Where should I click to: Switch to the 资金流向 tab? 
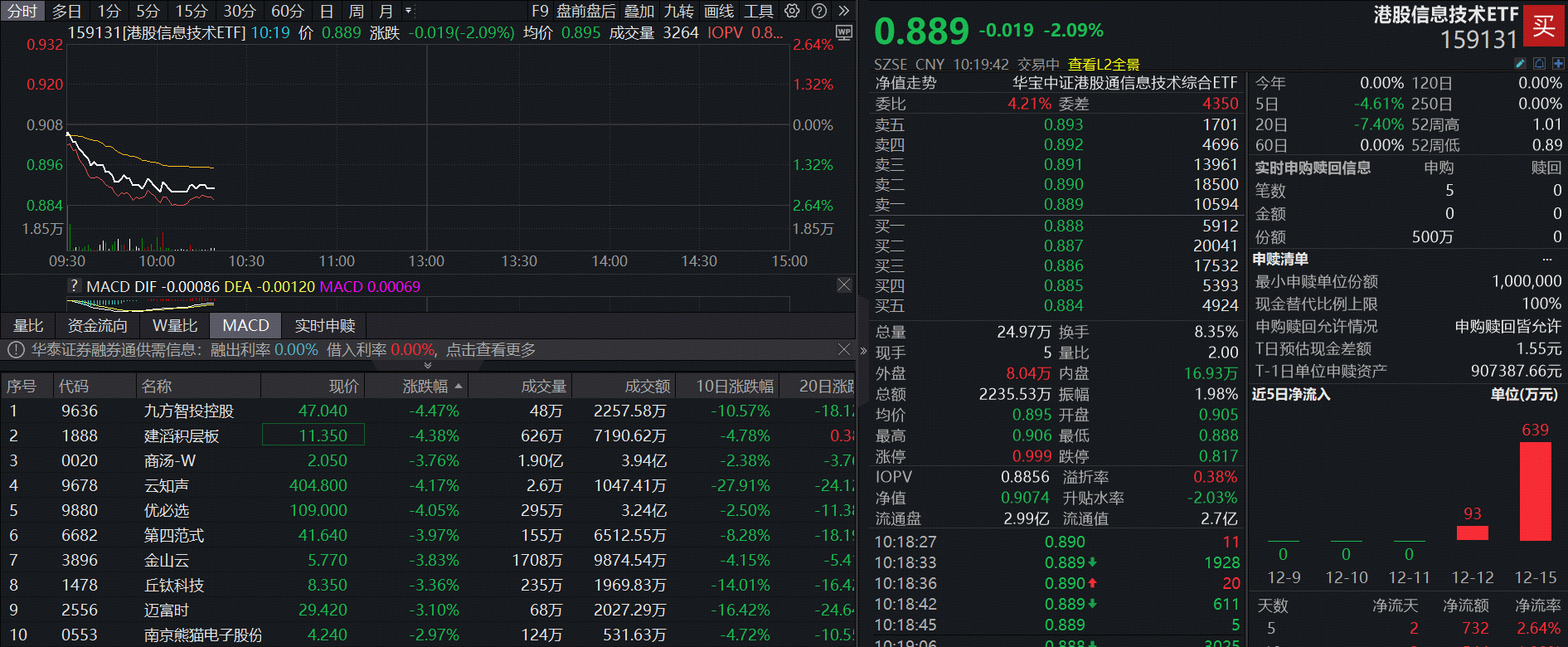click(x=97, y=326)
